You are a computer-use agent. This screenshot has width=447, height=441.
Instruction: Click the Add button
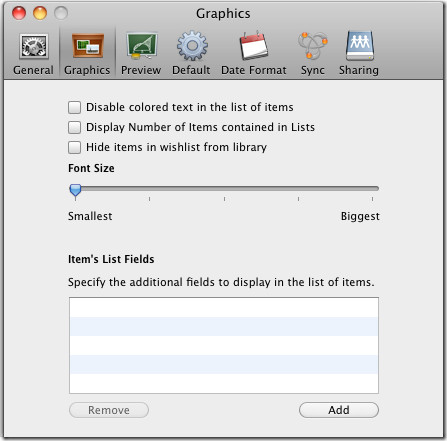tap(339, 410)
